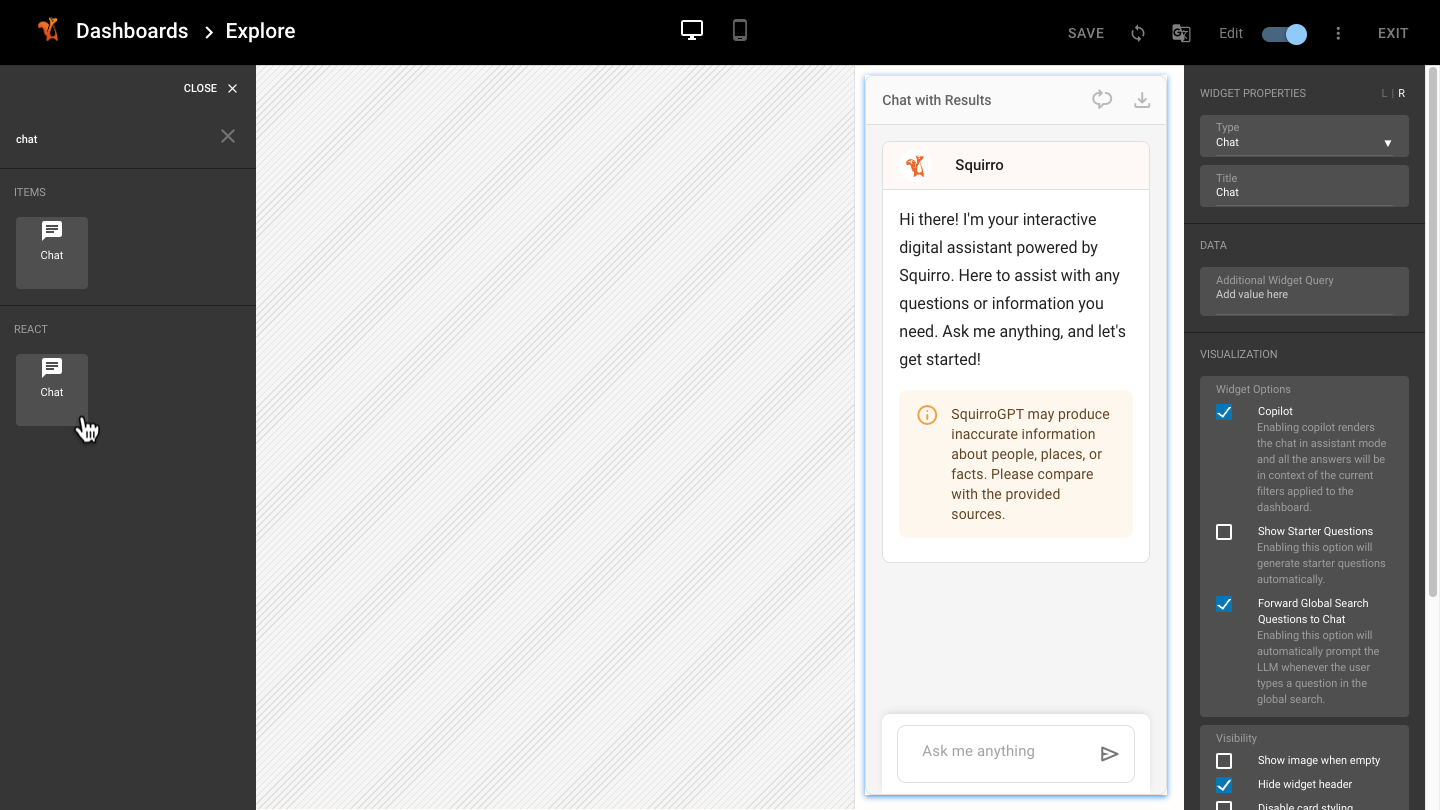The image size is (1440, 810).
Task: Open the Explore breadcrumb
Action: (260, 31)
